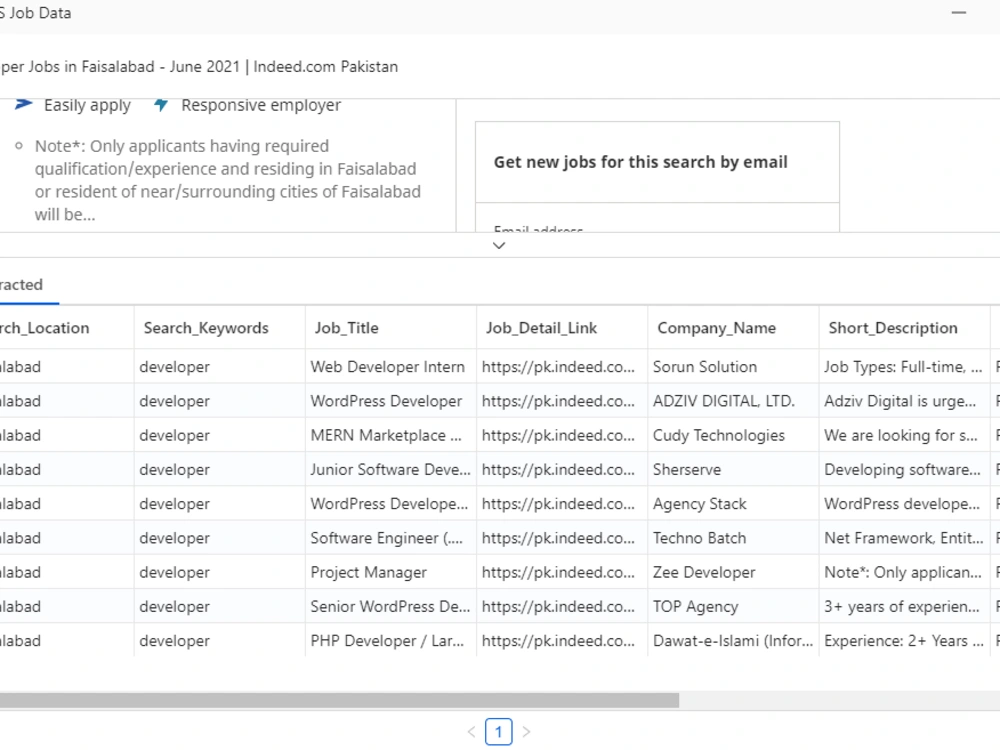The image size is (1000, 750).
Task: Click the Agency Stack company cell
Action: point(733,504)
